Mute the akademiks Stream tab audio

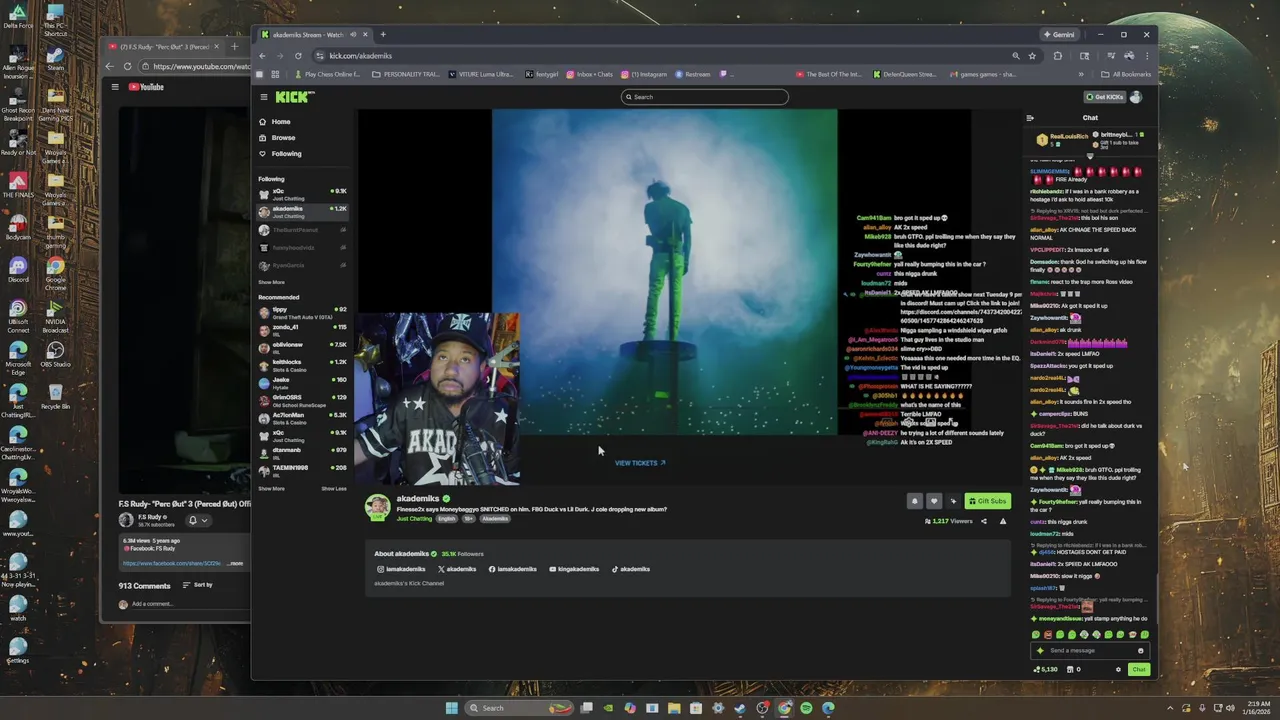[353, 34]
